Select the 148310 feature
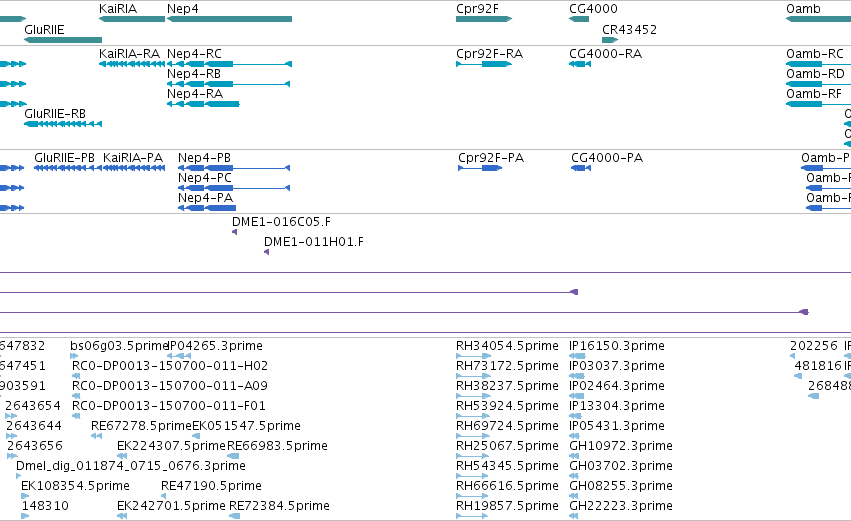This screenshot has height=521, width=851. [x=25, y=516]
